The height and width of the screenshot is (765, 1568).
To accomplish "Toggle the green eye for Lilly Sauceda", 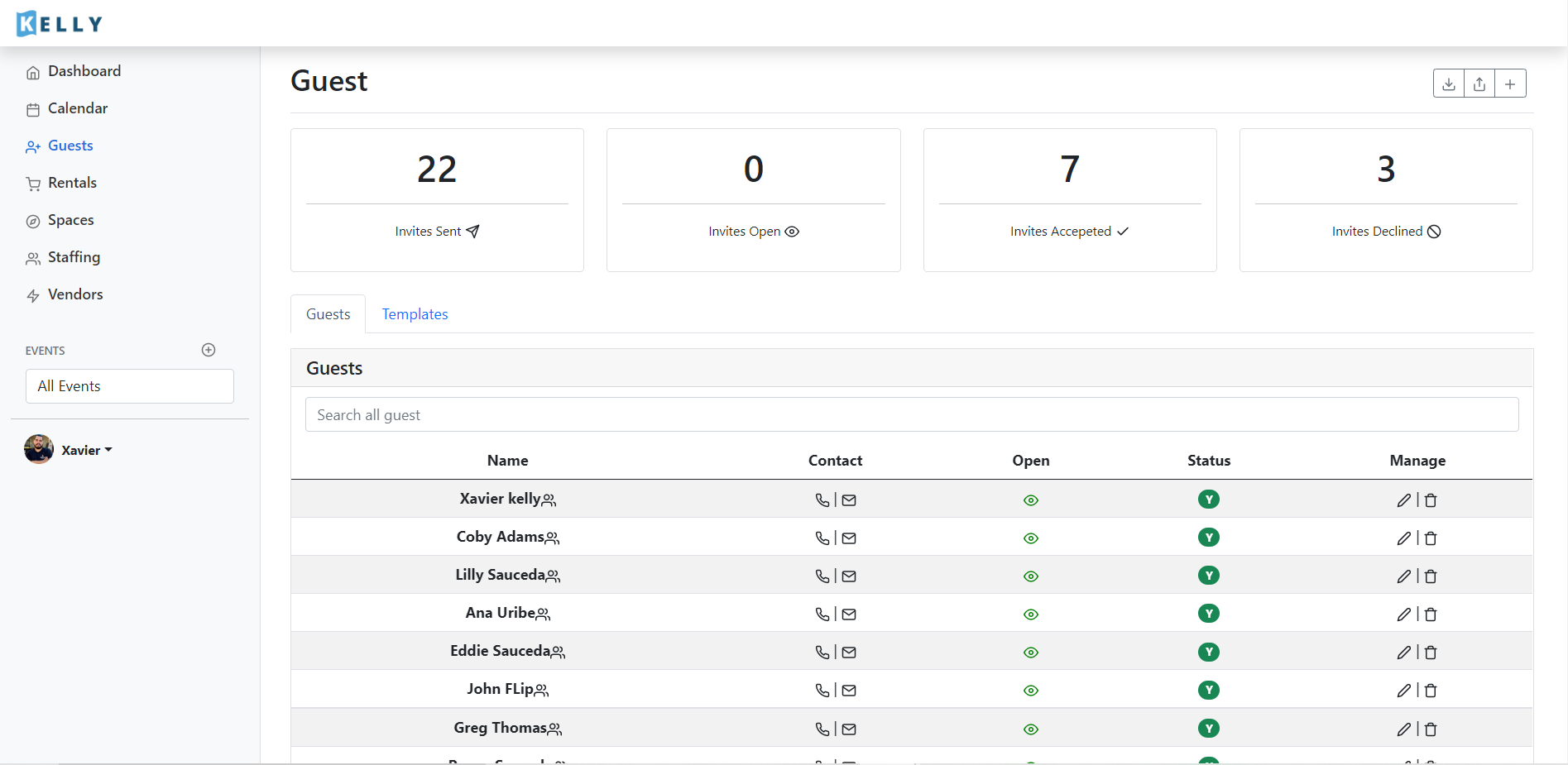I will pos(1031,576).
